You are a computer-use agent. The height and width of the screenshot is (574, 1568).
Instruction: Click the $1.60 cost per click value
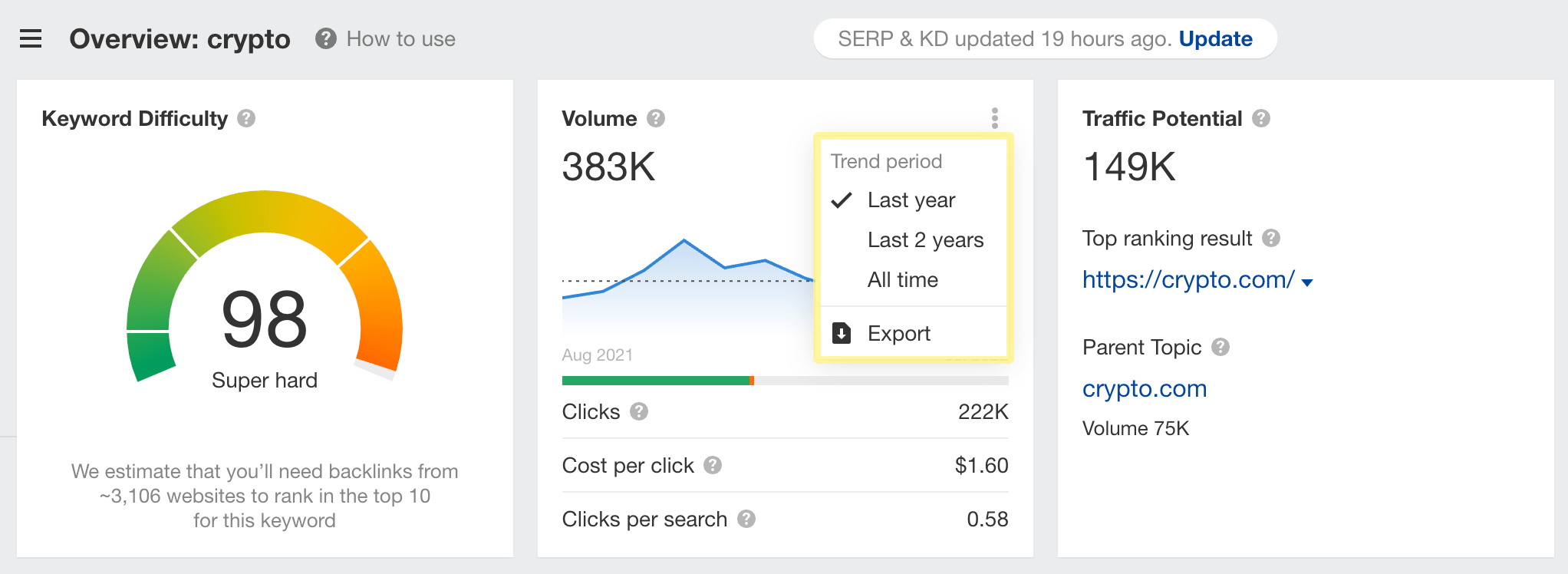tap(981, 465)
